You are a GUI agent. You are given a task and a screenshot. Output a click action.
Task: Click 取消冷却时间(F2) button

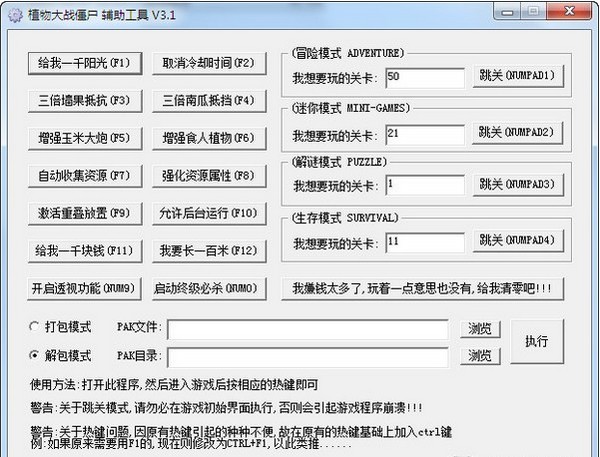tap(209, 63)
